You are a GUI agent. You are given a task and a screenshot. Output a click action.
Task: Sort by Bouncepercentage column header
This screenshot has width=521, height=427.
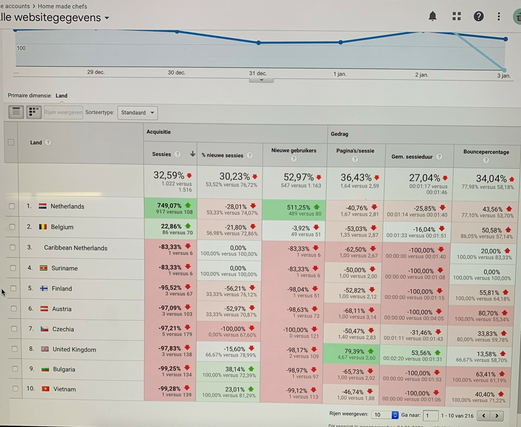click(486, 152)
